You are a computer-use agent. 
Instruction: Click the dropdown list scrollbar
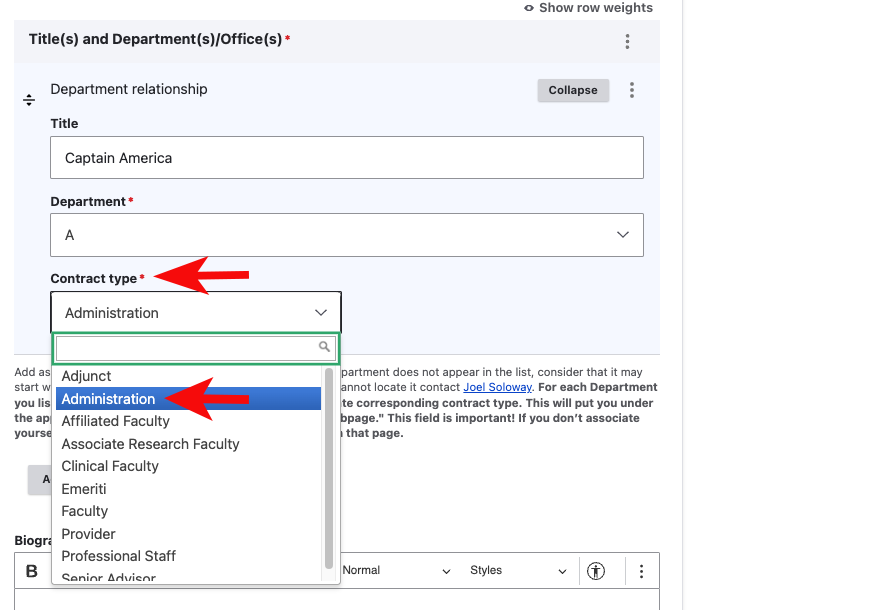pos(329,468)
